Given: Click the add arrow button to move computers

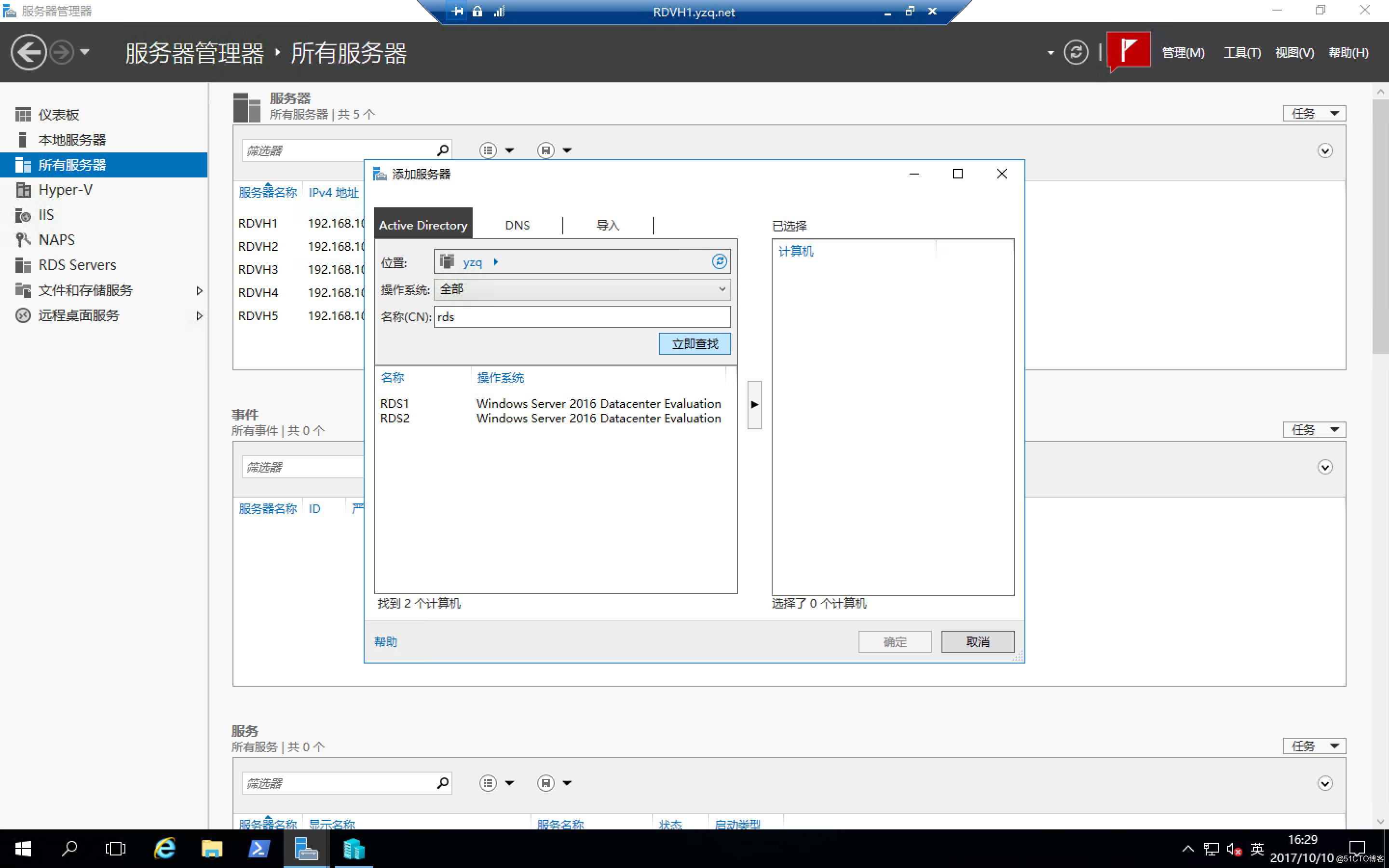Looking at the screenshot, I should 754,405.
